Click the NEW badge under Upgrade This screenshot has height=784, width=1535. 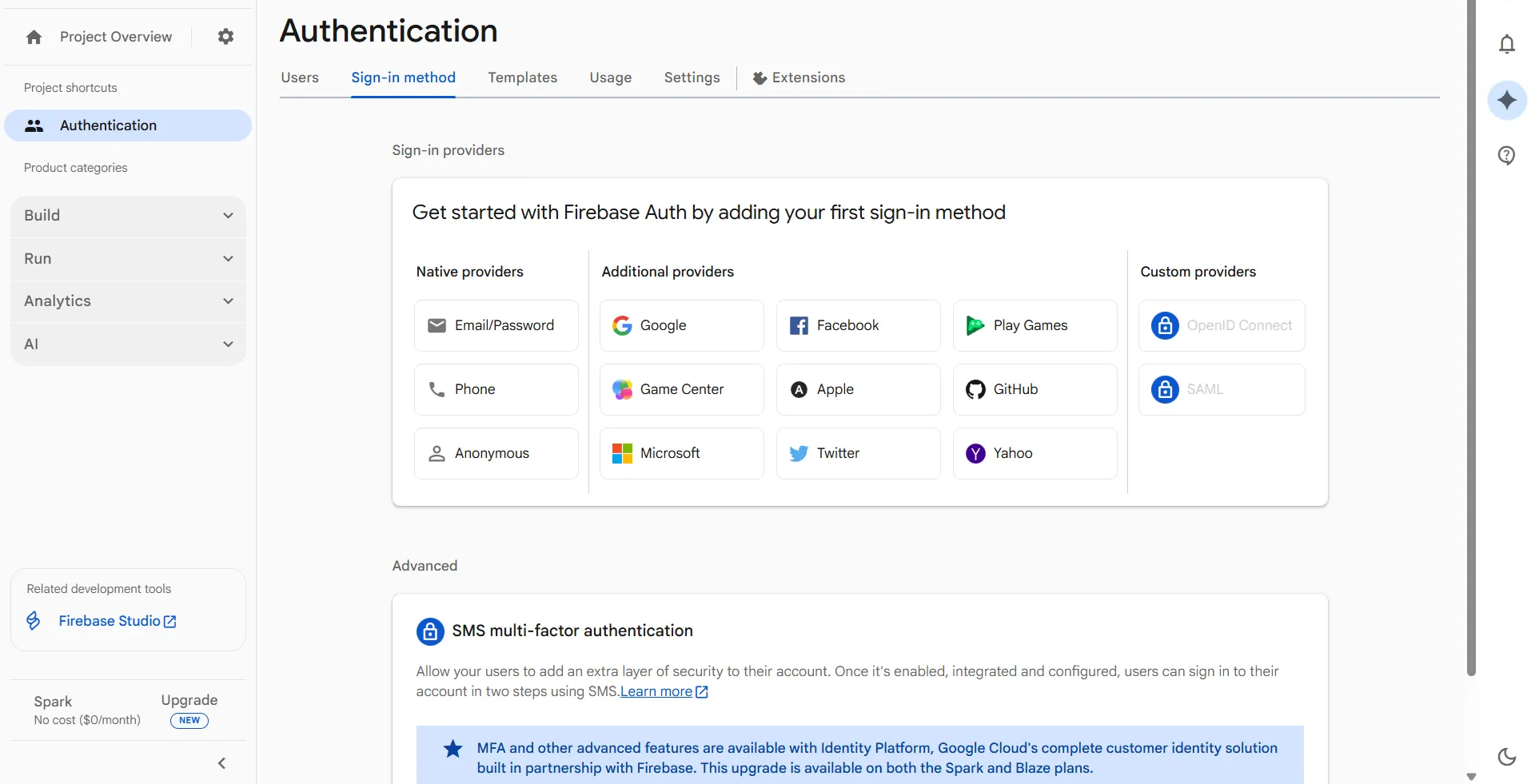(x=189, y=720)
